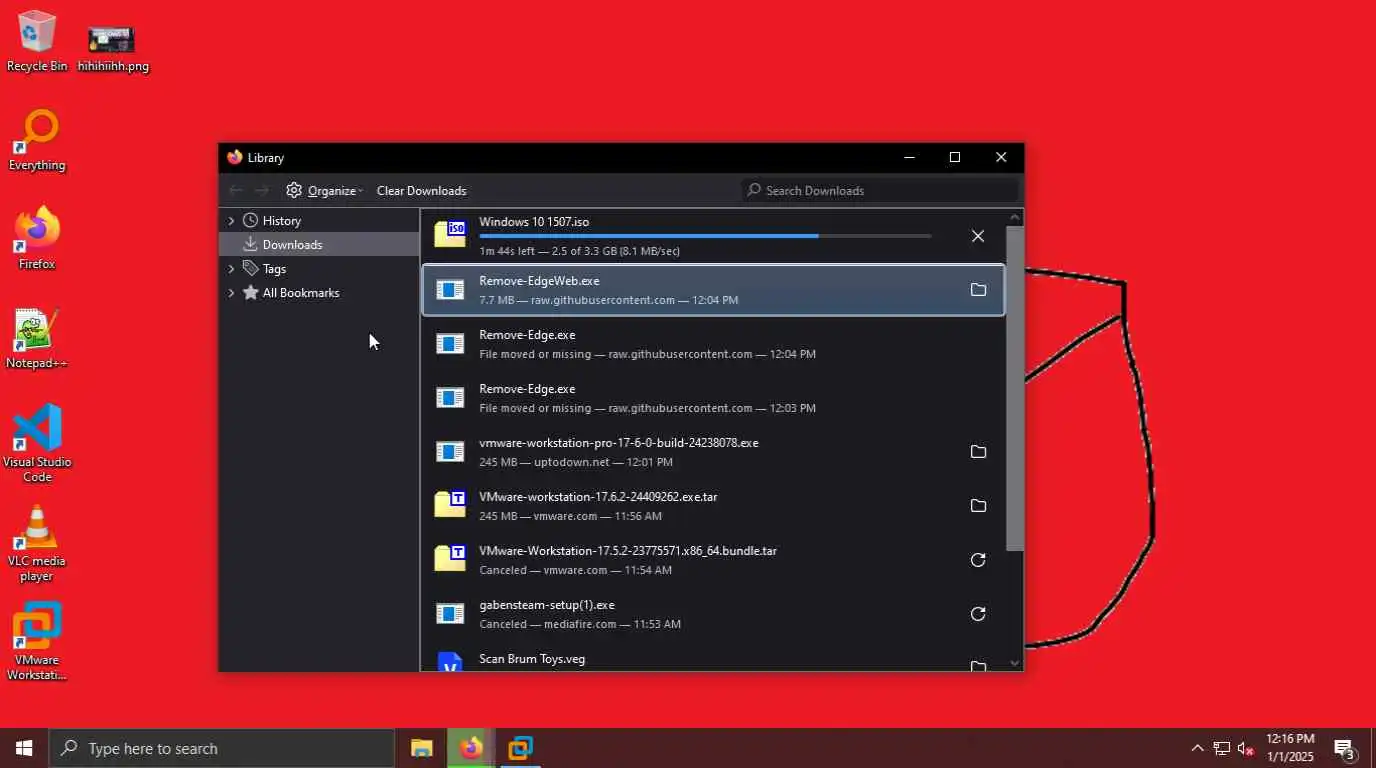Click the gabensteam-setup(1).exe file icon

[x=450, y=614]
